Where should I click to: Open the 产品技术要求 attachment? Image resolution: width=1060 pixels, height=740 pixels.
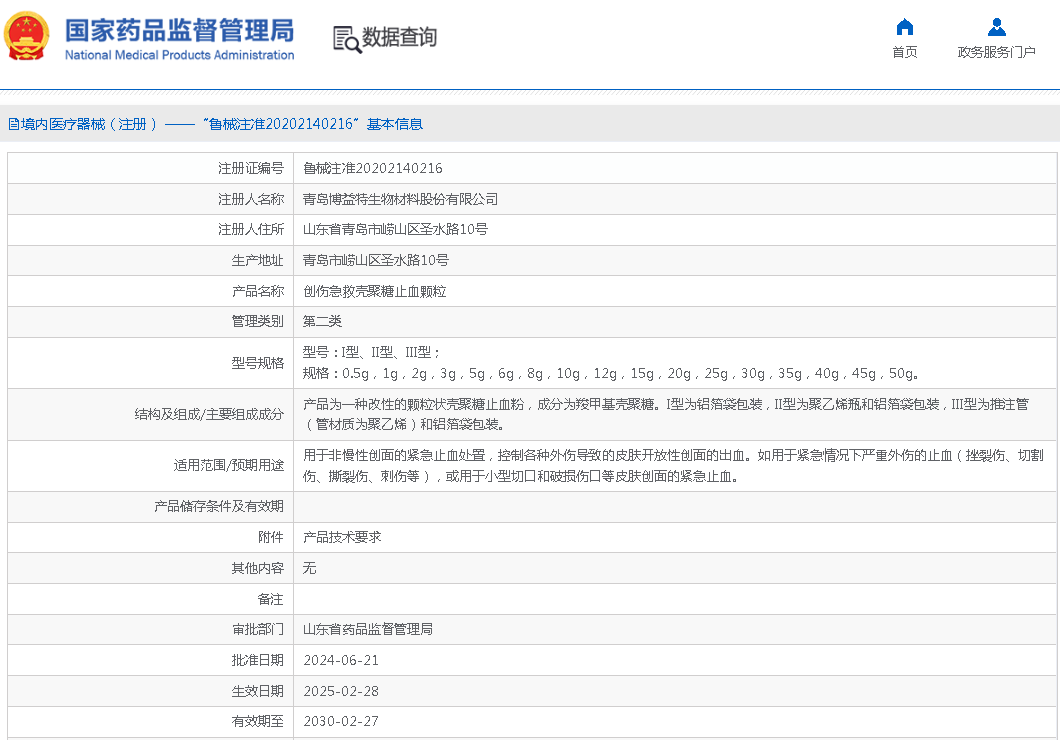(x=342, y=537)
